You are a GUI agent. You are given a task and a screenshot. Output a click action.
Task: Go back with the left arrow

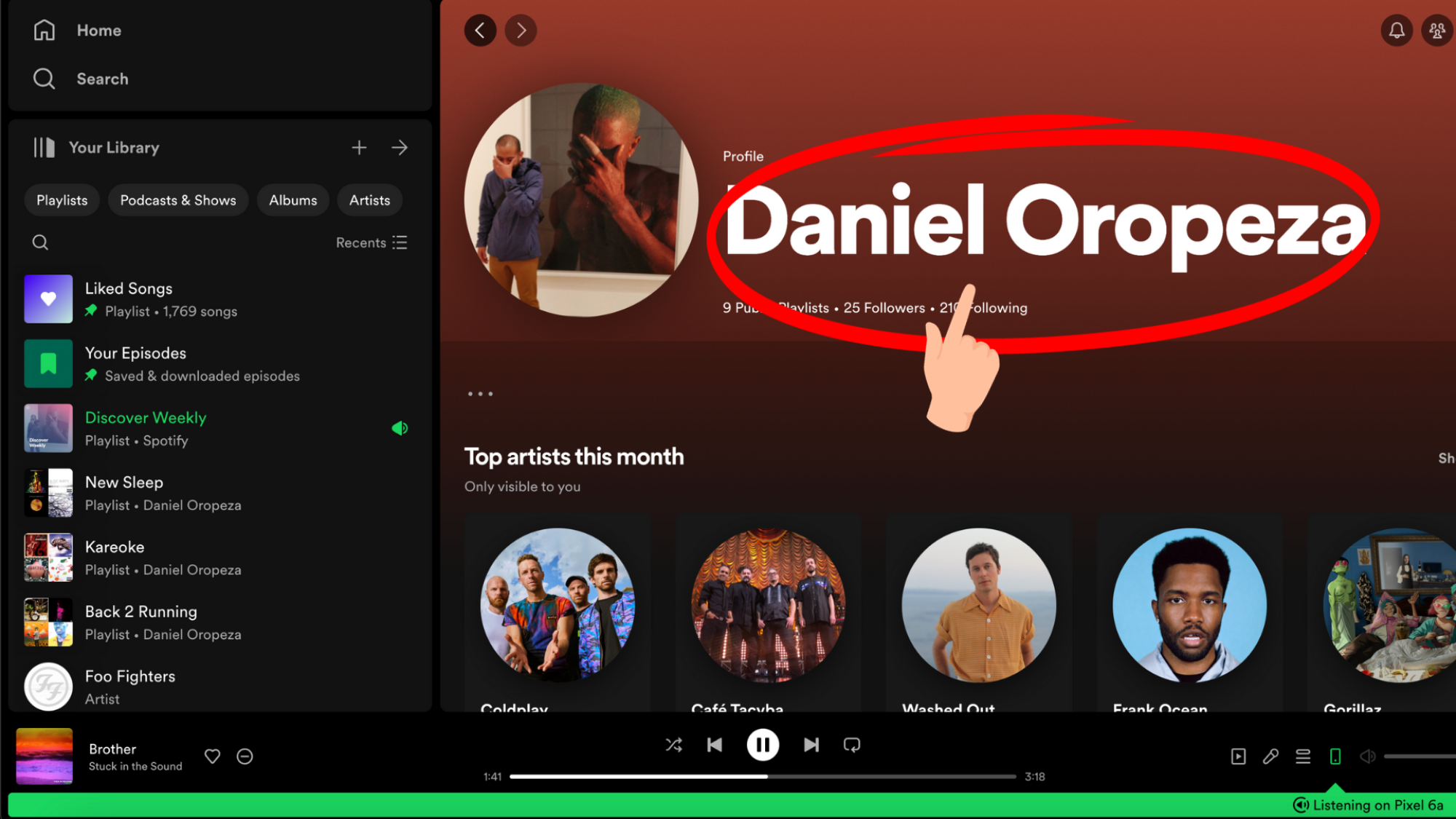[x=480, y=31]
